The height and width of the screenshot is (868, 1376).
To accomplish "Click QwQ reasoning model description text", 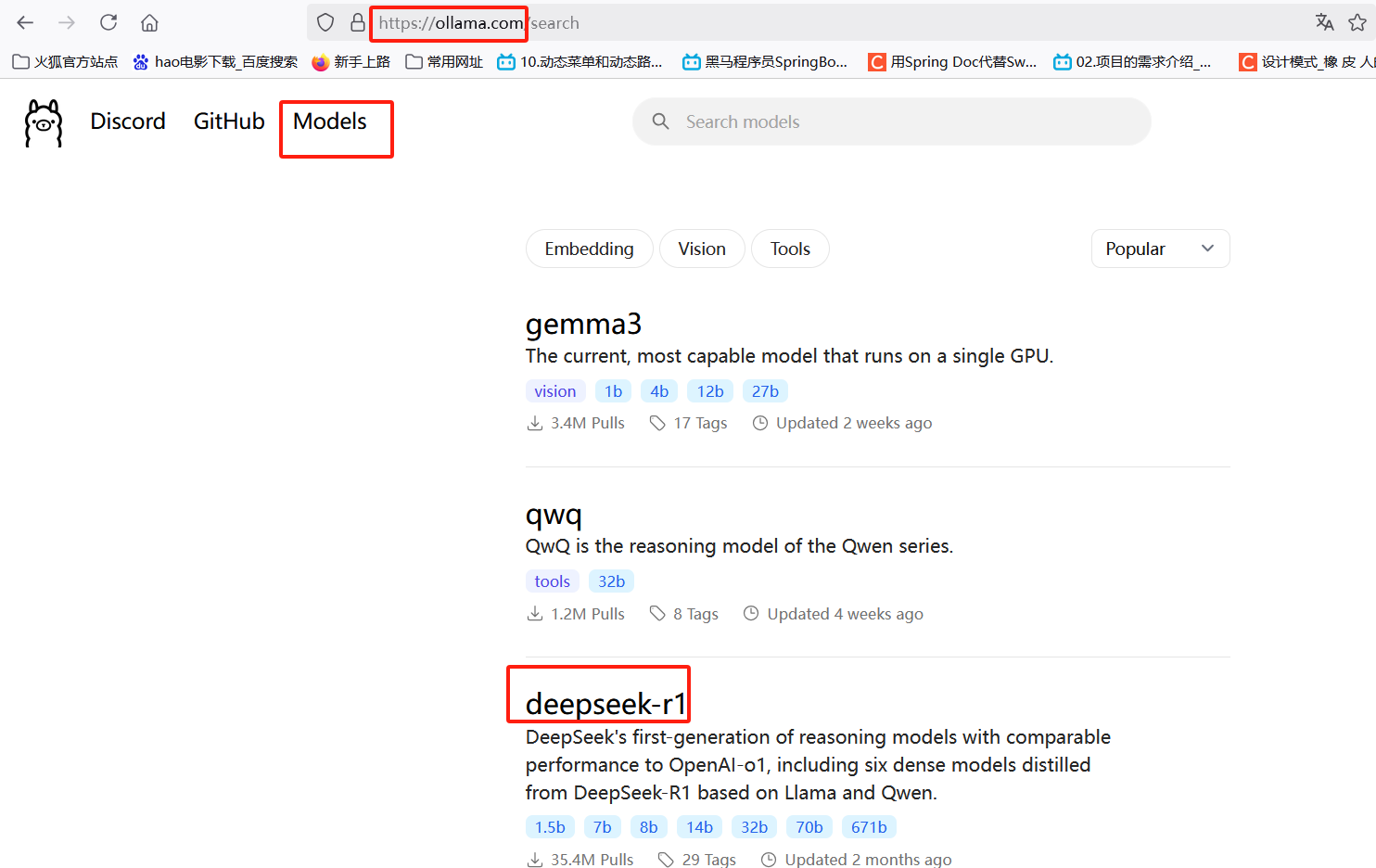I will click(x=739, y=546).
